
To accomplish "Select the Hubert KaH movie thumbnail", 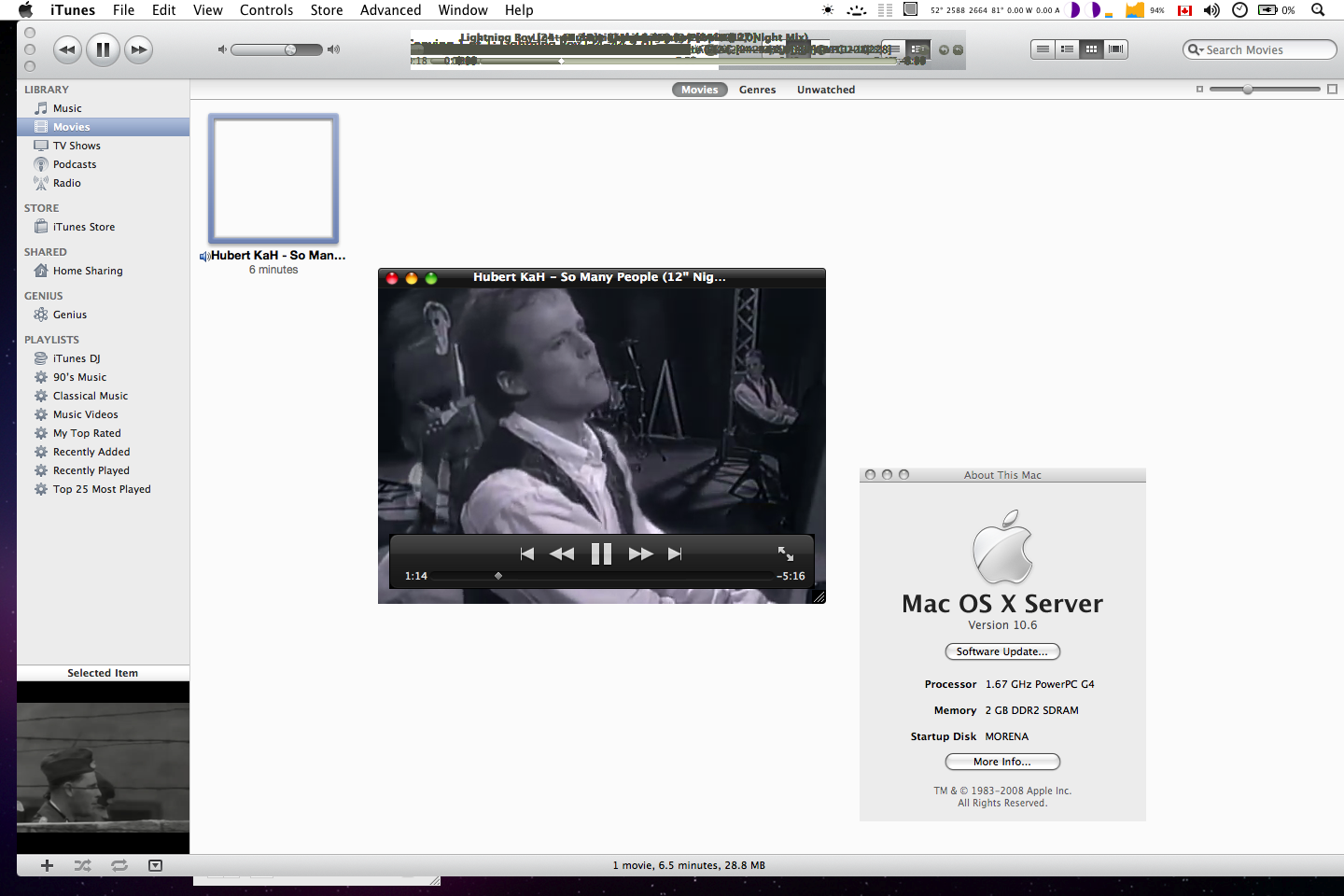I will tap(273, 179).
